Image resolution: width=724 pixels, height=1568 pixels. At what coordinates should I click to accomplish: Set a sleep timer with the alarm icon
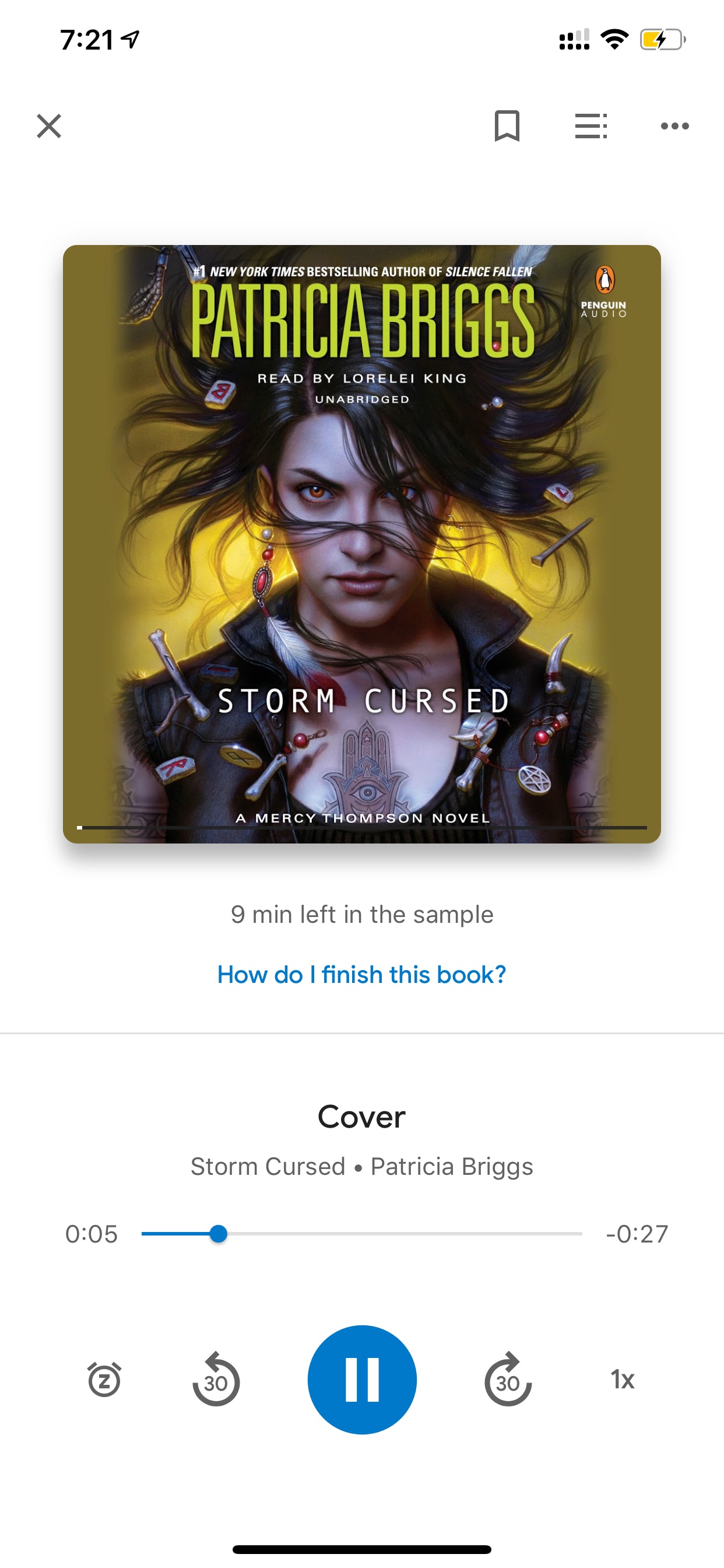click(x=105, y=1380)
